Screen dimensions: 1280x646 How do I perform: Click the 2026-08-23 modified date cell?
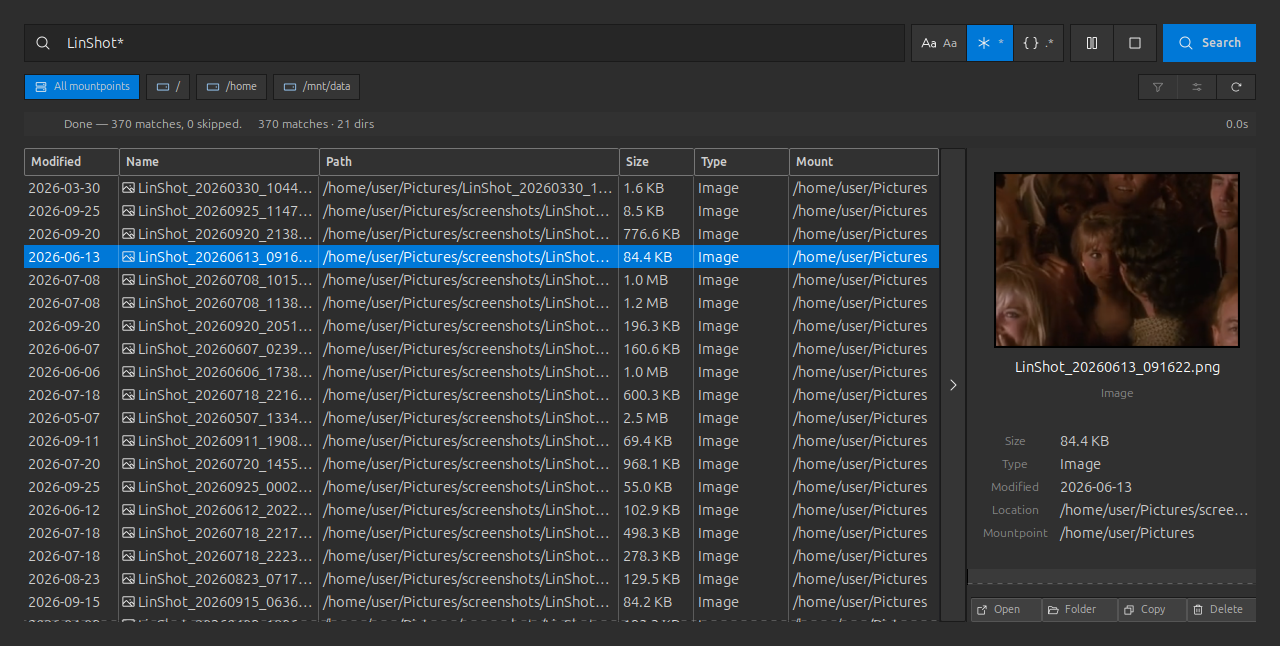(72, 579)
